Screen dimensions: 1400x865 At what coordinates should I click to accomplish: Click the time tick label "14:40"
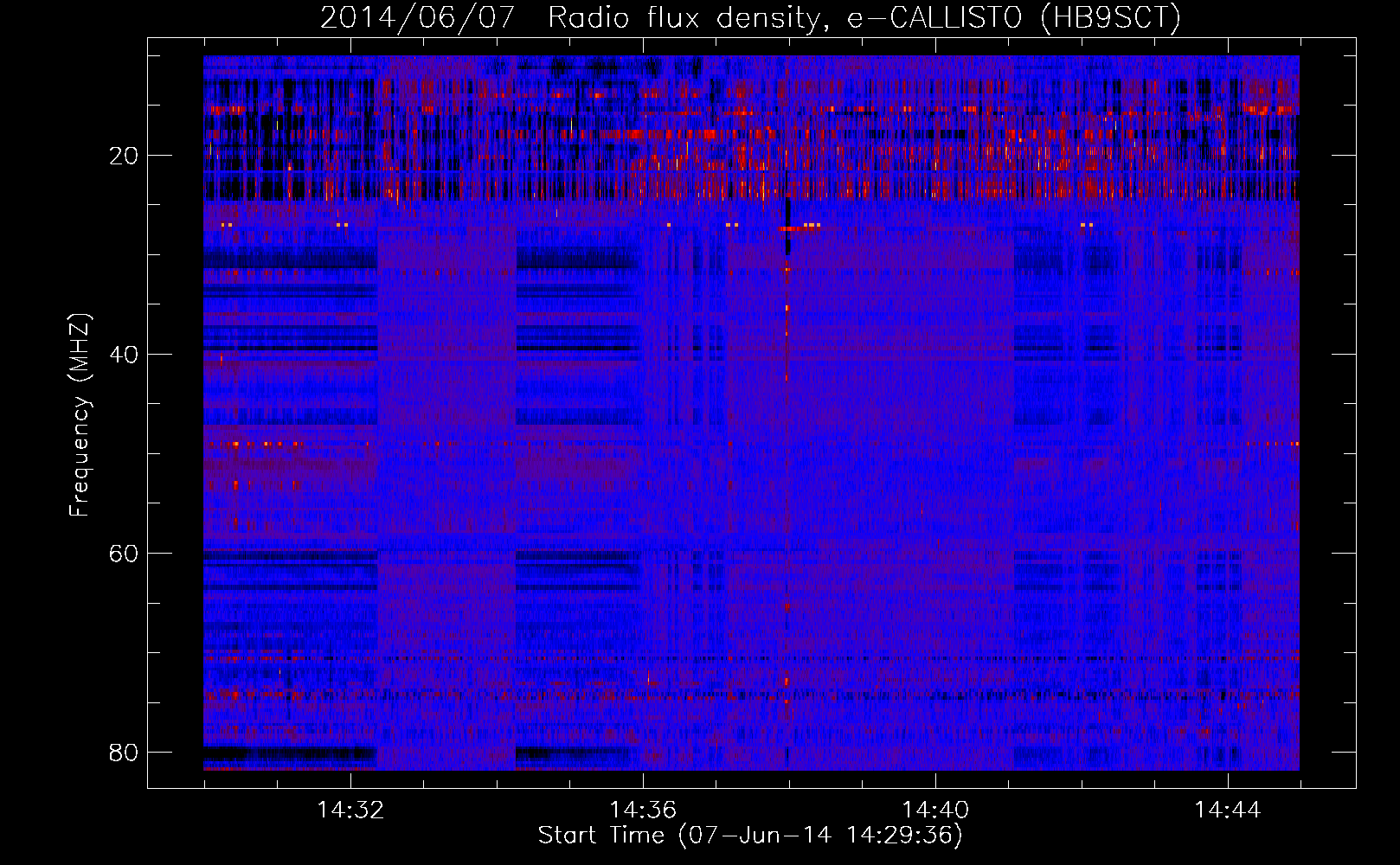[x=935, y=811]
